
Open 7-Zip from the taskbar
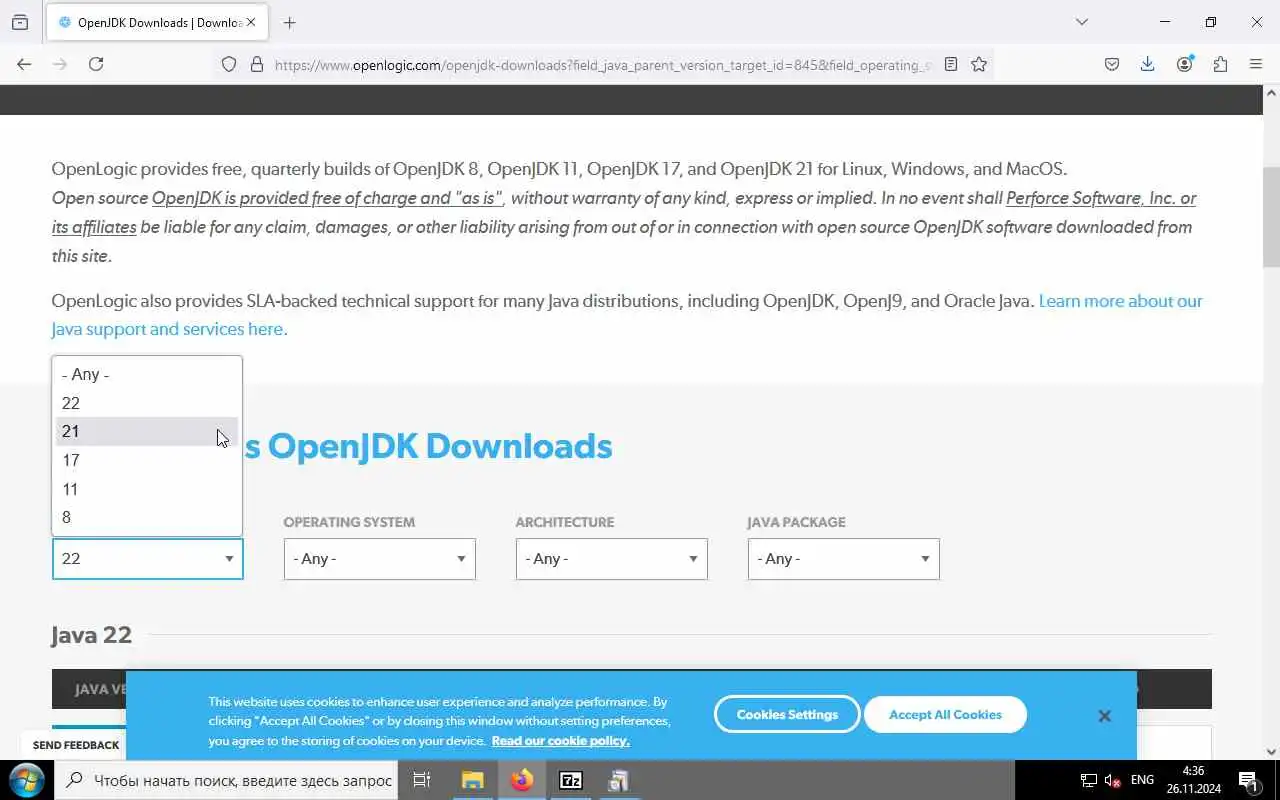571,780
